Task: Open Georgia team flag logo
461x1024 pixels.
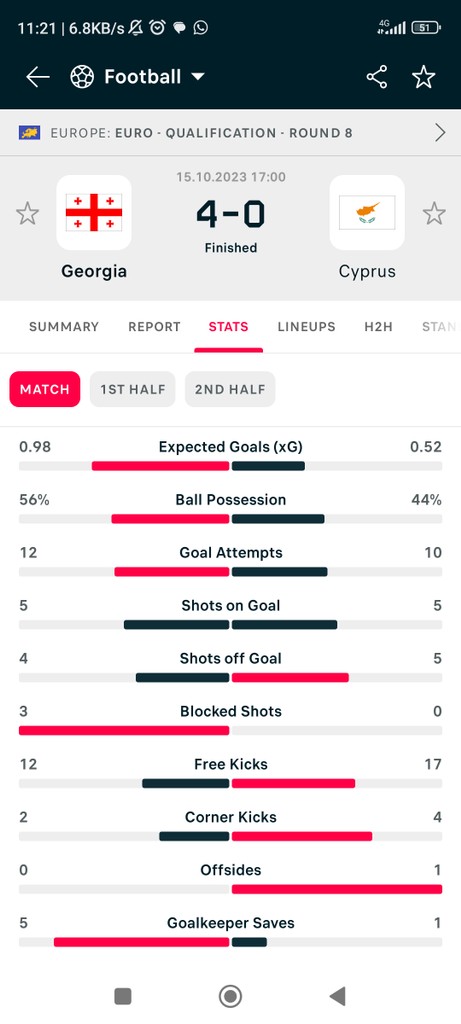Action: tap(94, 213)
